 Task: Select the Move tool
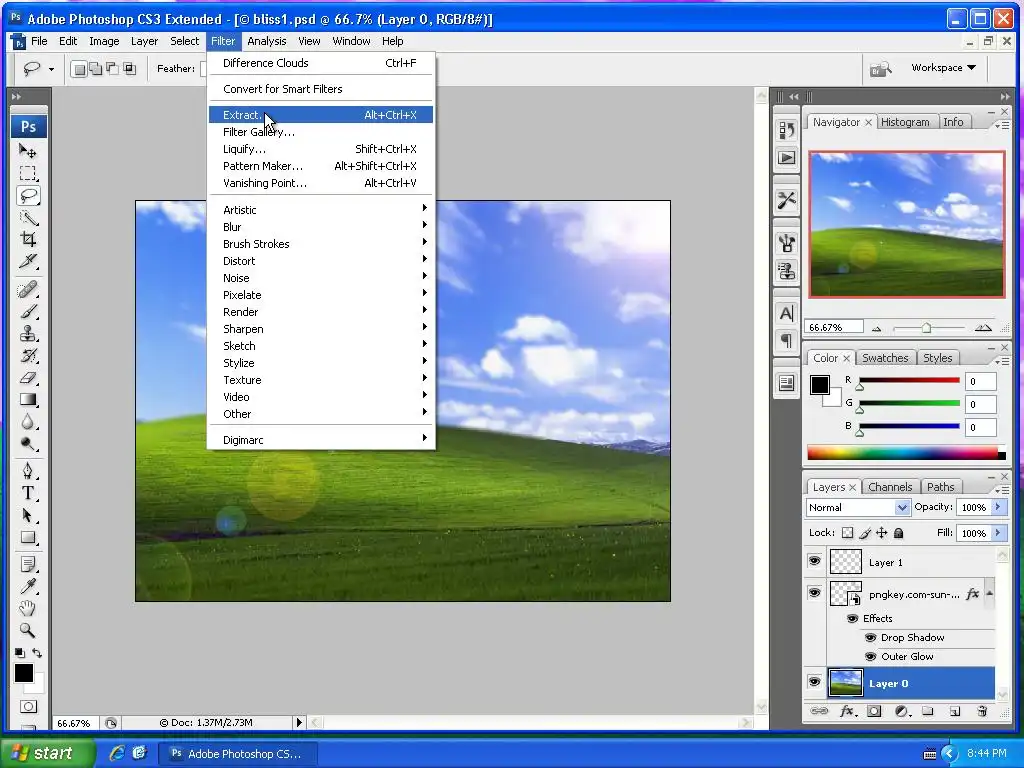(x=27, y=152)
